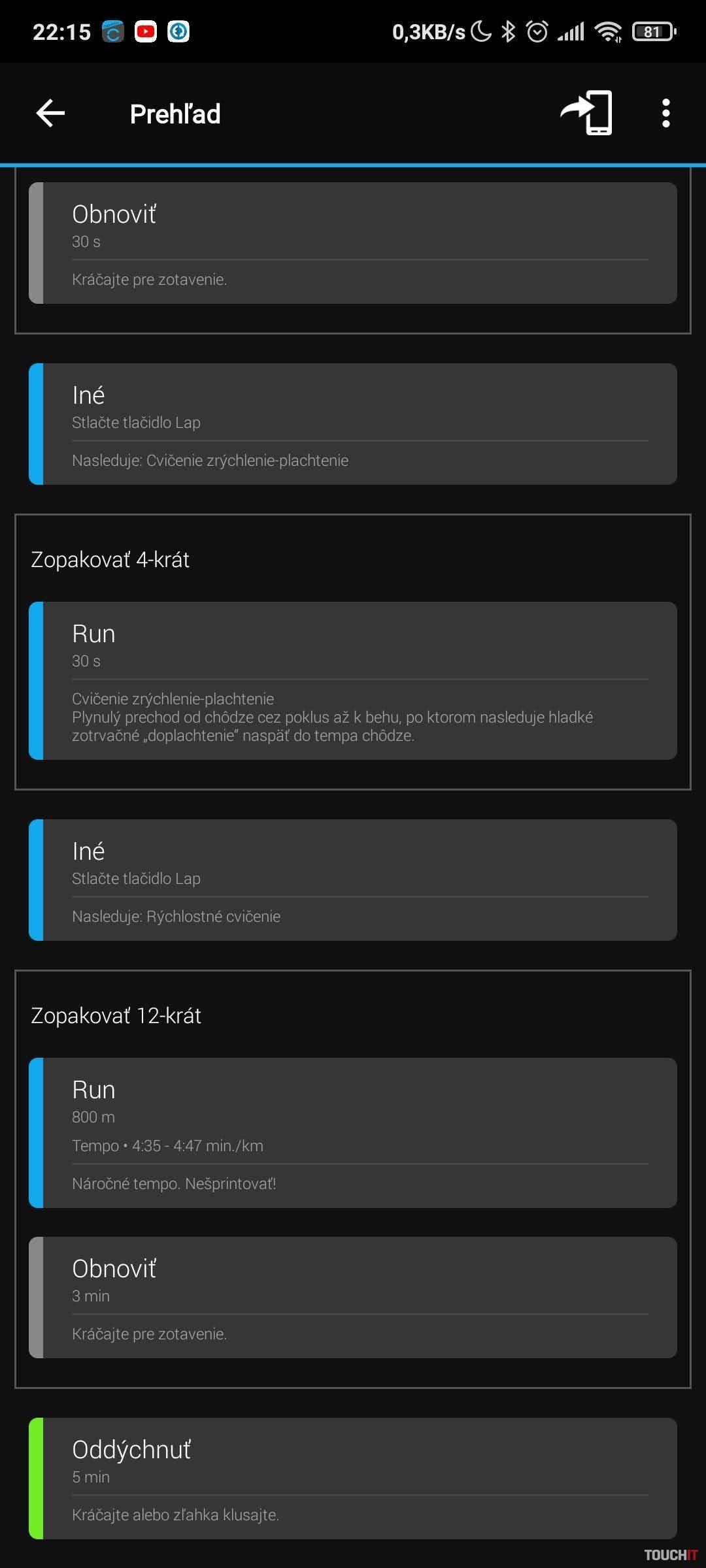706x1568 pixels.
Task: Tap the Bluetooth status icon
Action: coord(508,31)
